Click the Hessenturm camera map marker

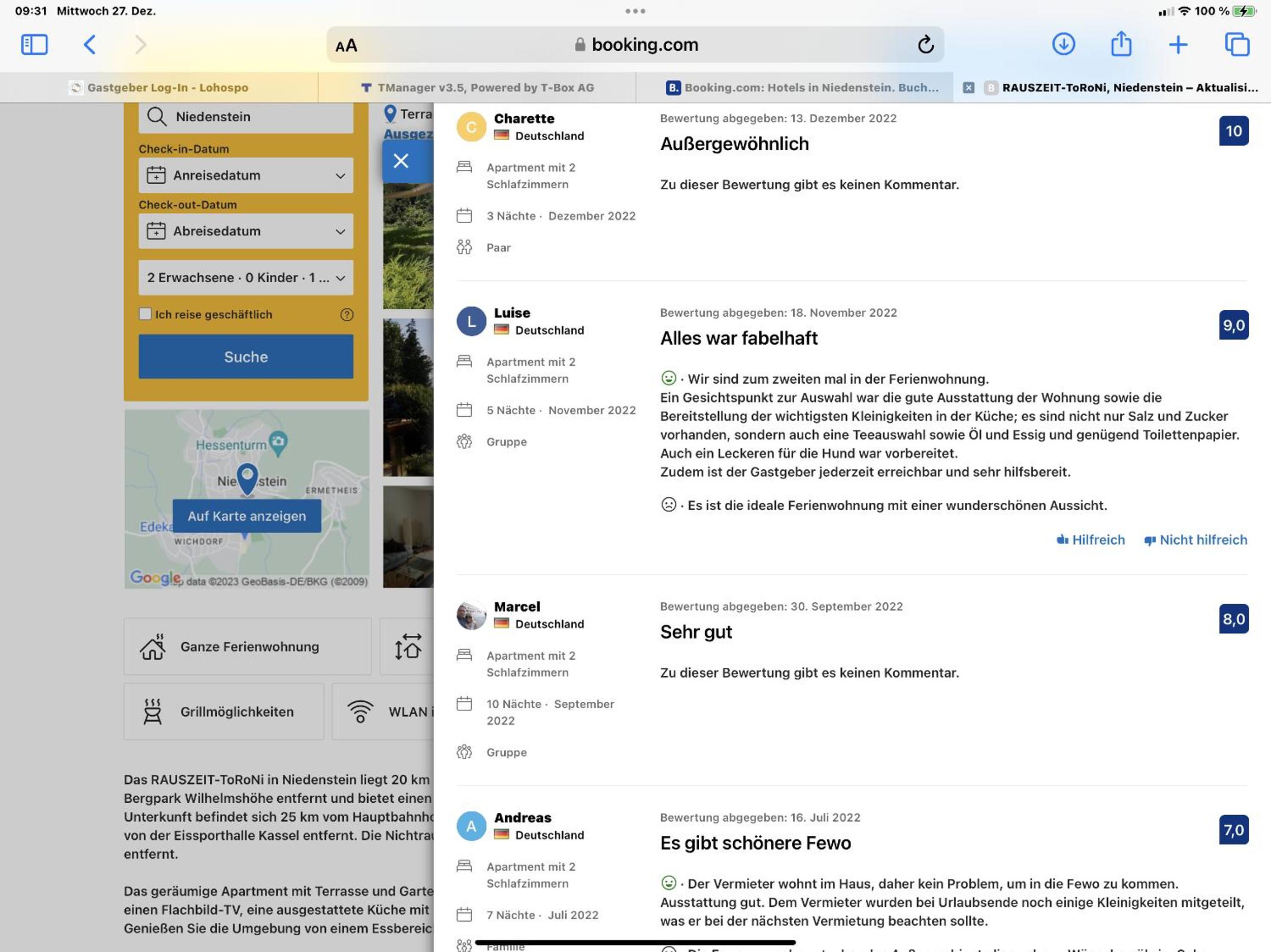pos(278,442)
